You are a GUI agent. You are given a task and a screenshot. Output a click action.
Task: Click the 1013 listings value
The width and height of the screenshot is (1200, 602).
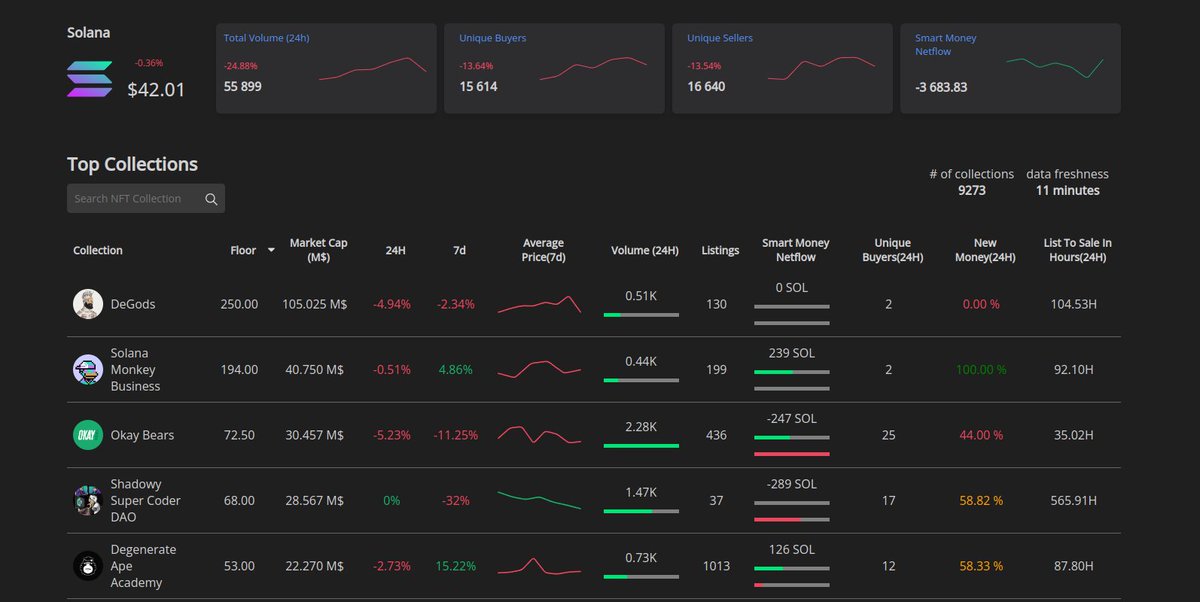716,566
